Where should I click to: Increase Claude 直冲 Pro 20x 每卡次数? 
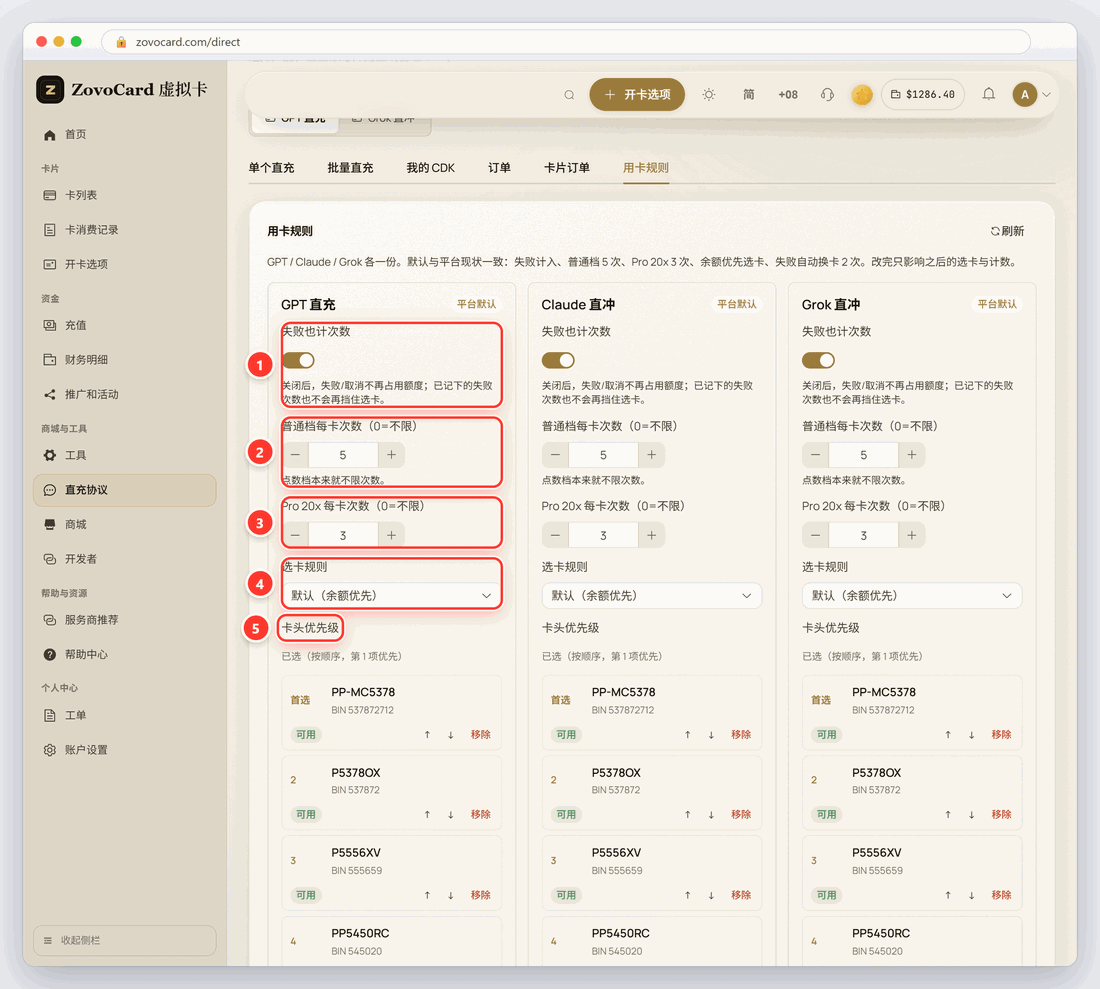pos(652,536)
